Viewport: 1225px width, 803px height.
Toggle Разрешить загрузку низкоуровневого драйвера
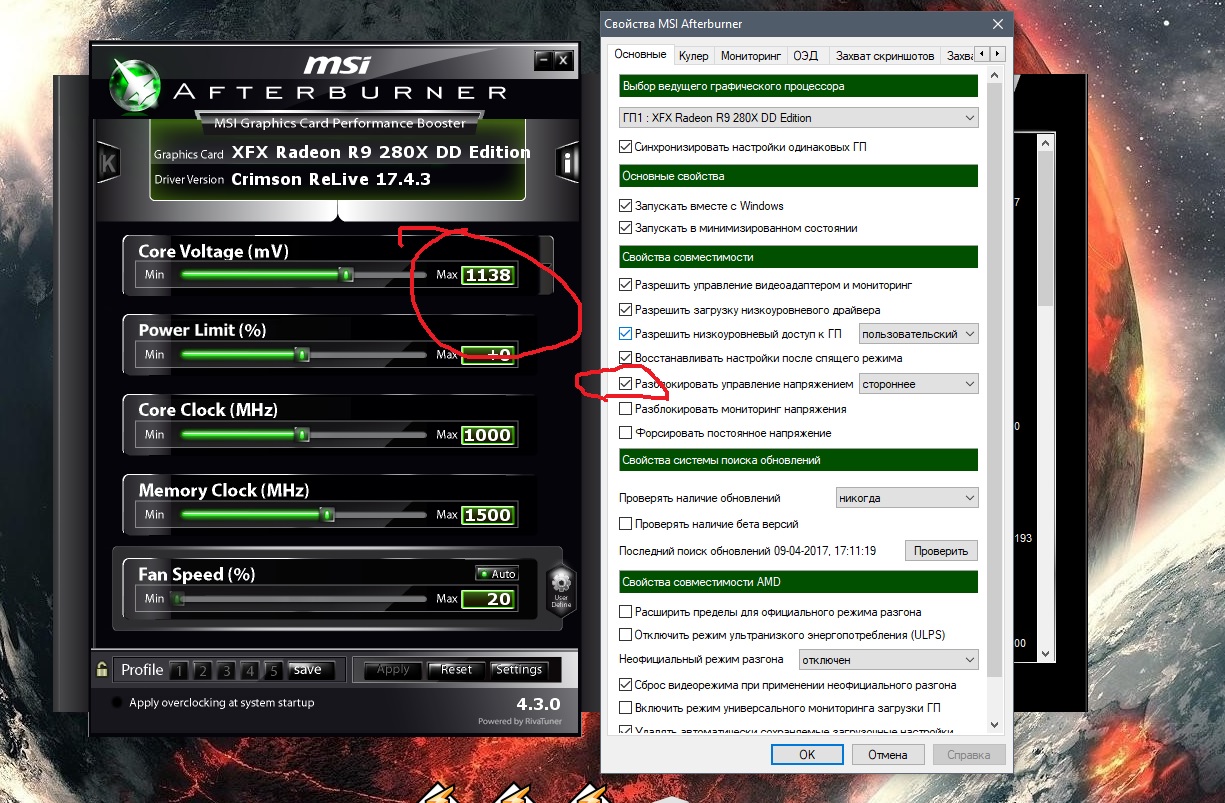click(x=626, y=310)
